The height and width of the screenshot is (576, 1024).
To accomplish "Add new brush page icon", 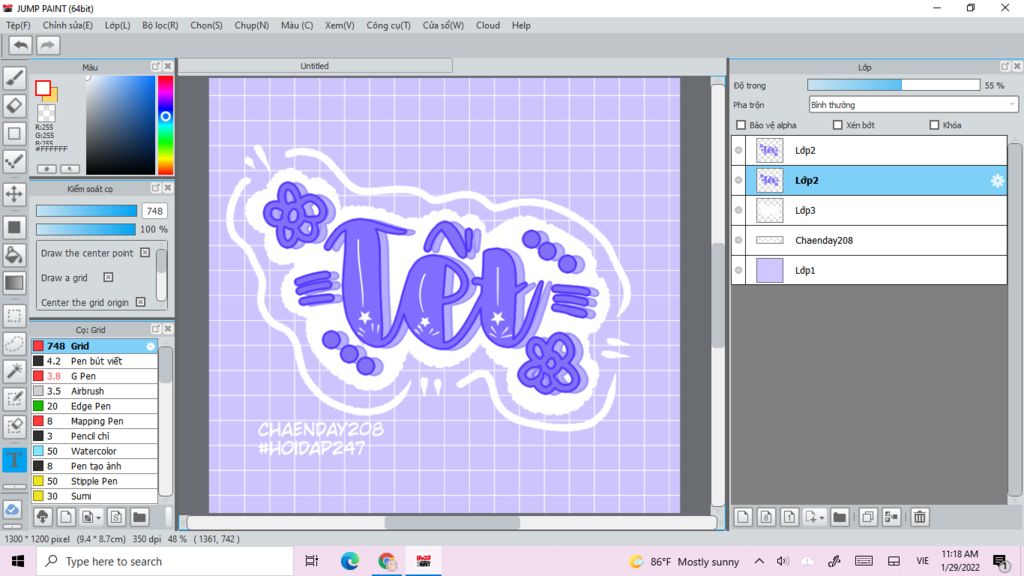I will click(65, 517).
